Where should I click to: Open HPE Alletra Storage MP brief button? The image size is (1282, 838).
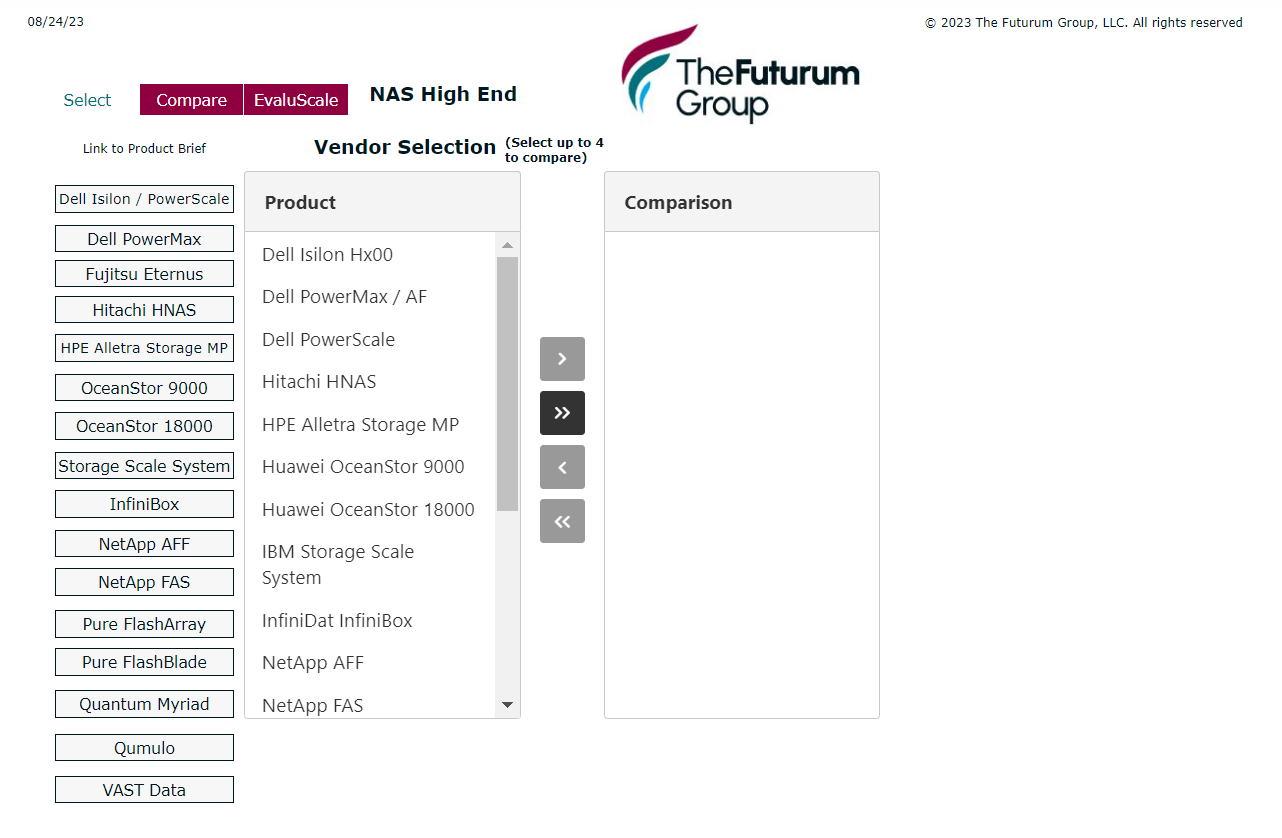(144, 348)
